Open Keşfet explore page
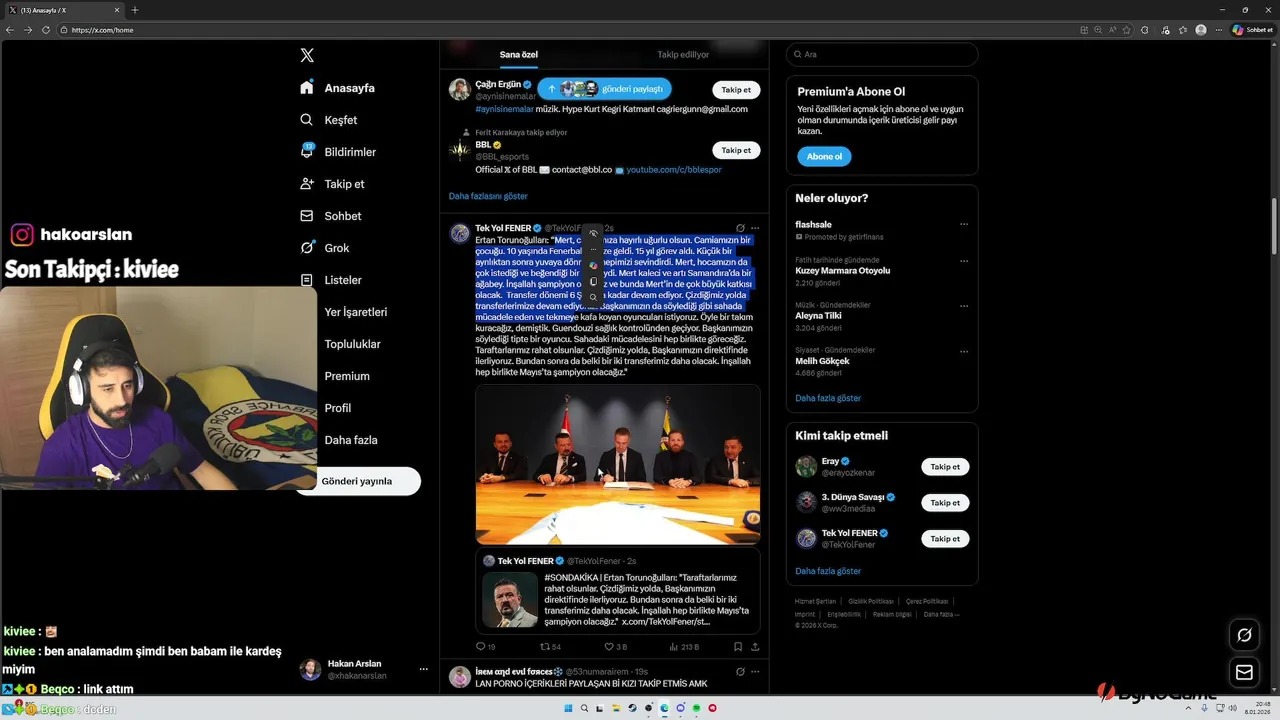The image size is (1280, 720). (x=329, y=120)
